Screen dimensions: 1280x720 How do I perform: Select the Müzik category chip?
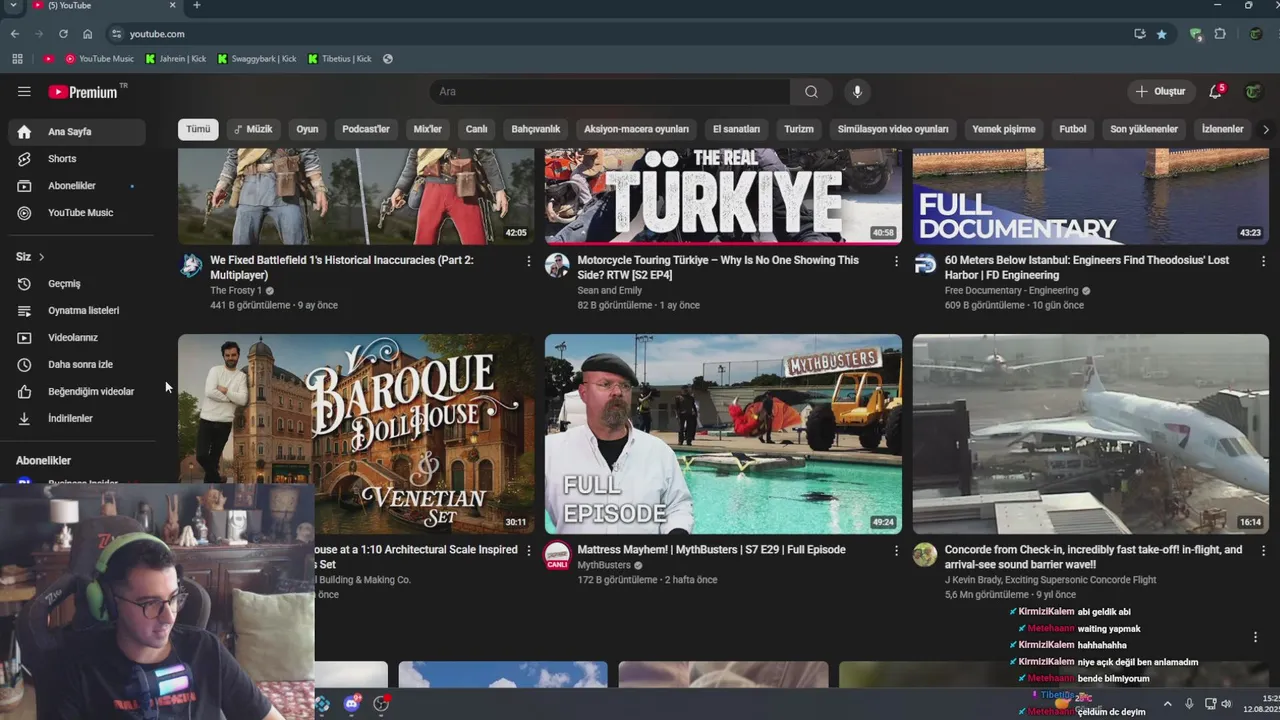pos(253,129)
